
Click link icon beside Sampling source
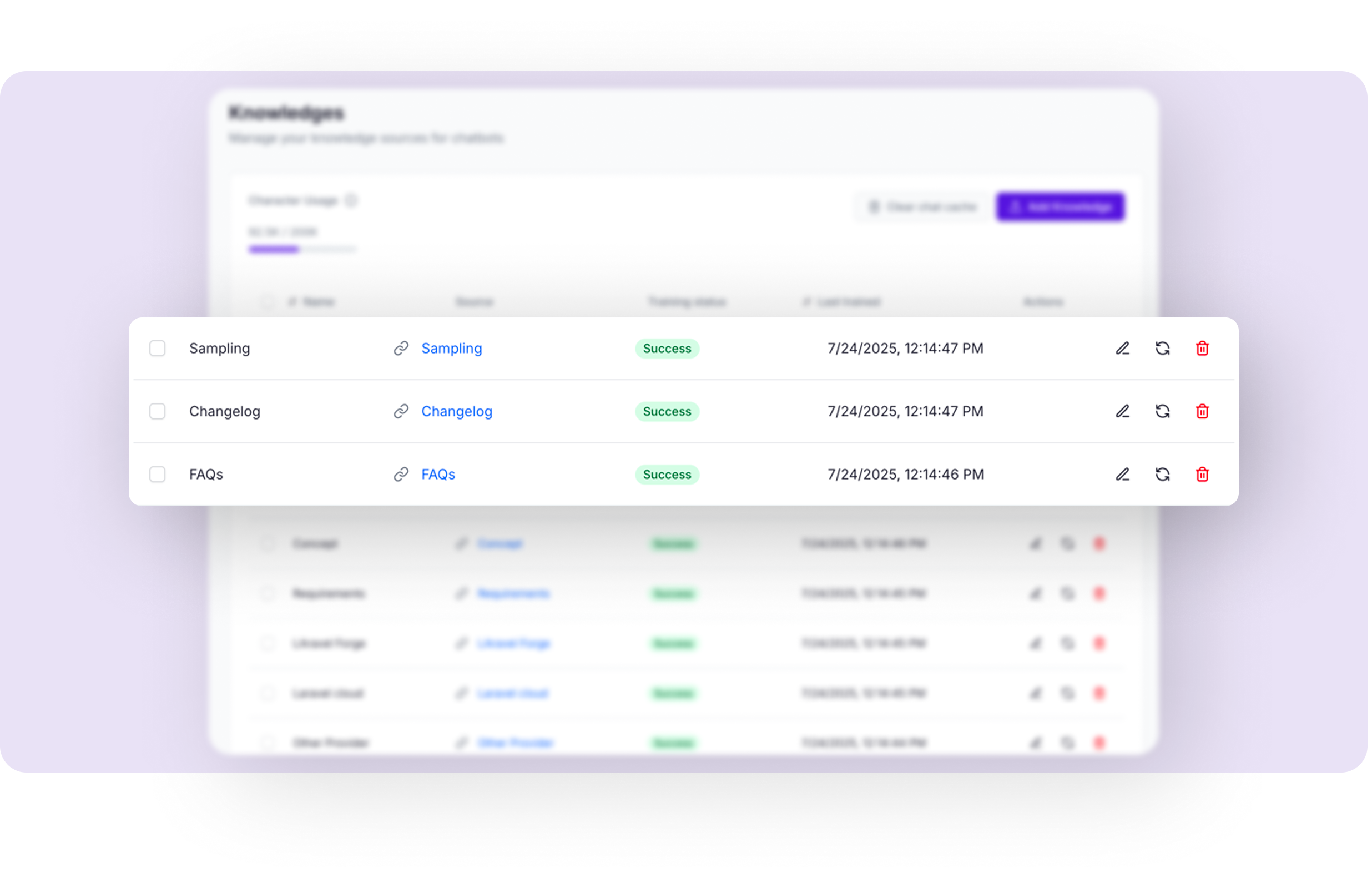401,349
